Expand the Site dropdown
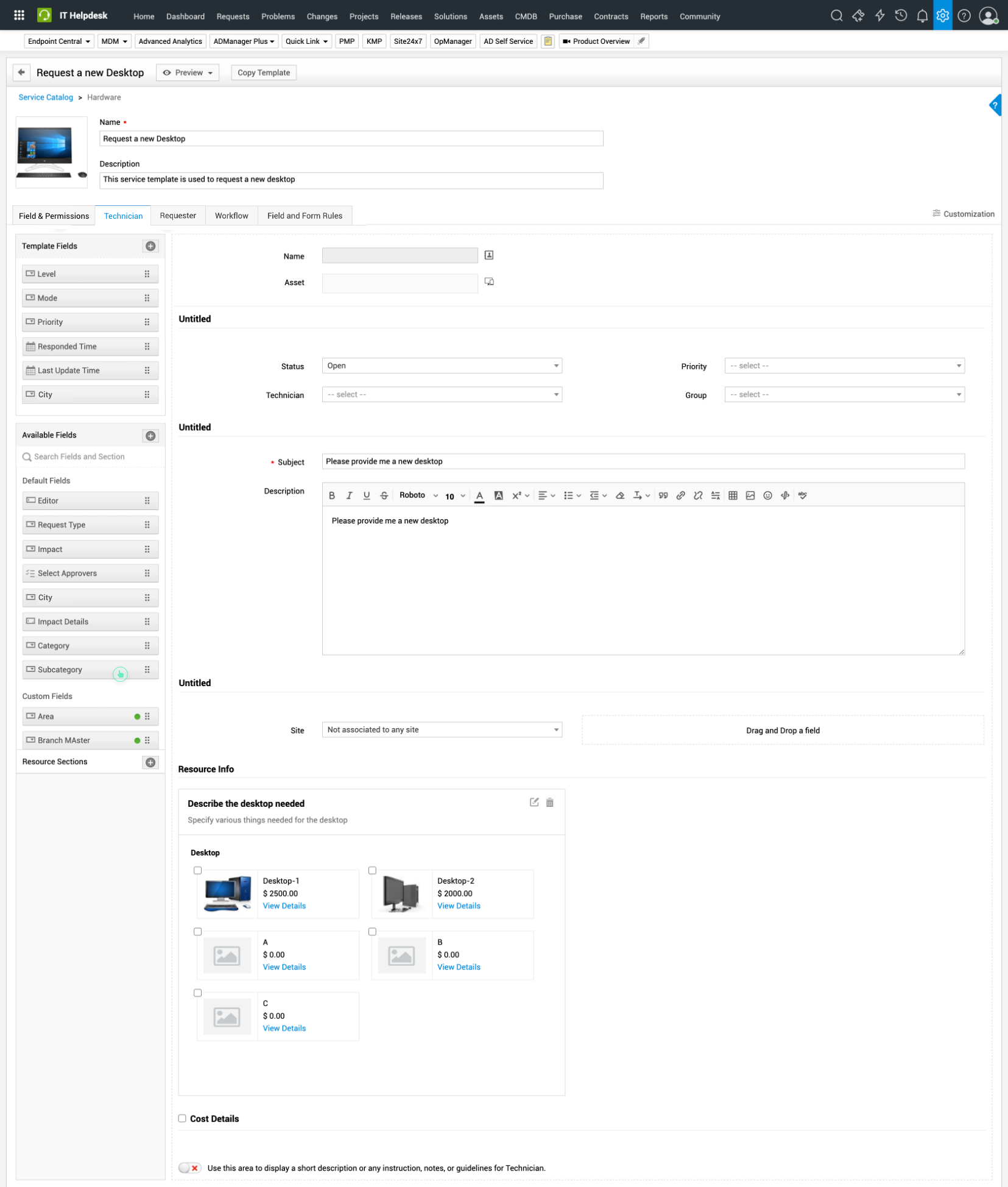This screenshot has height=1187, width=1008. point(442,729)
